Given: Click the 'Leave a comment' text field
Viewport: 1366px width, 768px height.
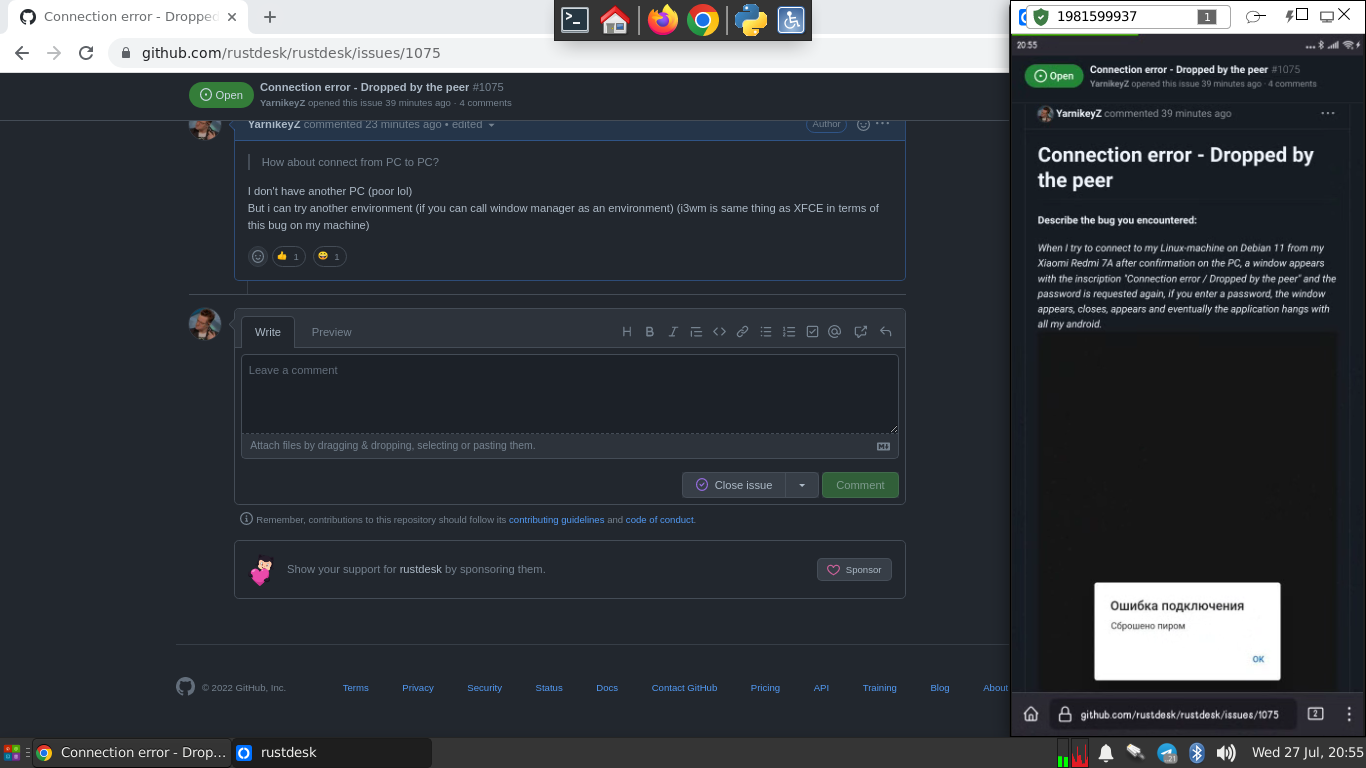Looking at the screenshot, I should 569,392.
